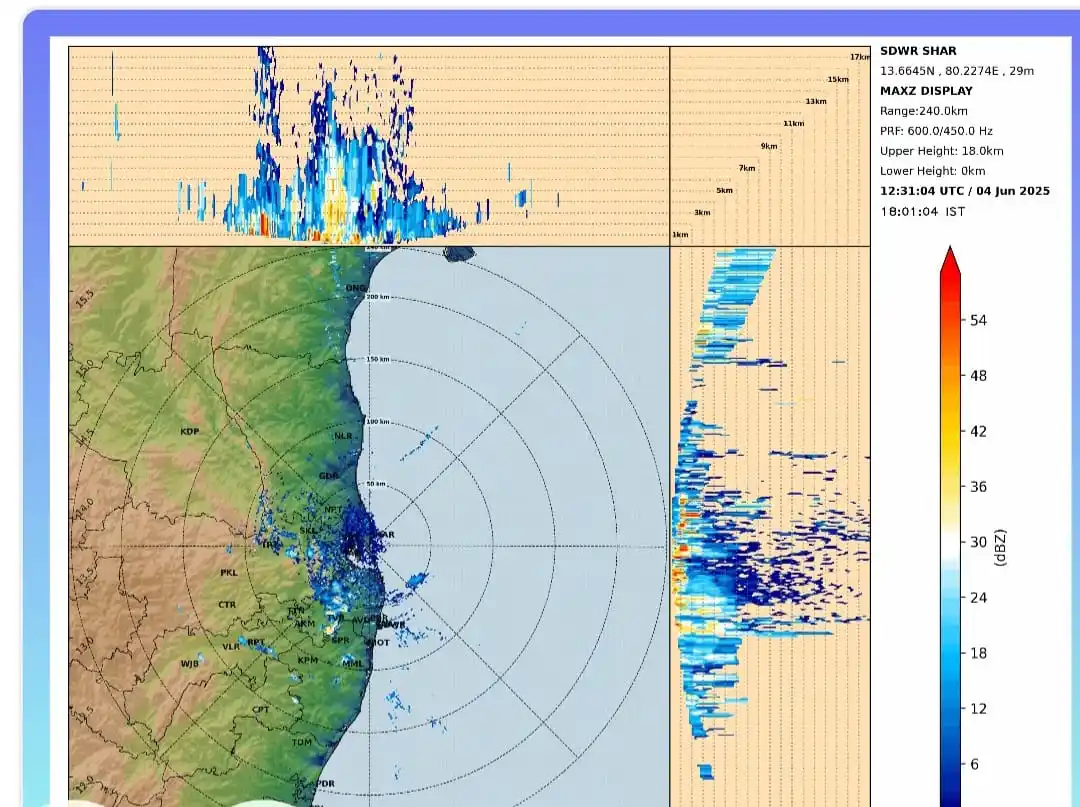Click the 6 dBZ scale value
1080x807 pixels.
974,764
